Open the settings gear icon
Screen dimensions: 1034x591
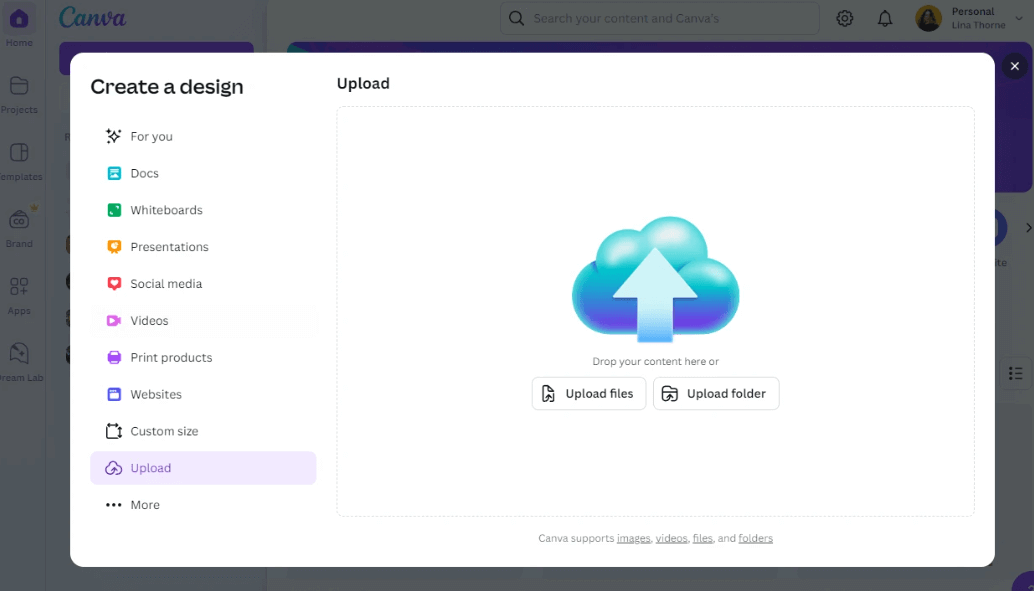tap(844, 18)
